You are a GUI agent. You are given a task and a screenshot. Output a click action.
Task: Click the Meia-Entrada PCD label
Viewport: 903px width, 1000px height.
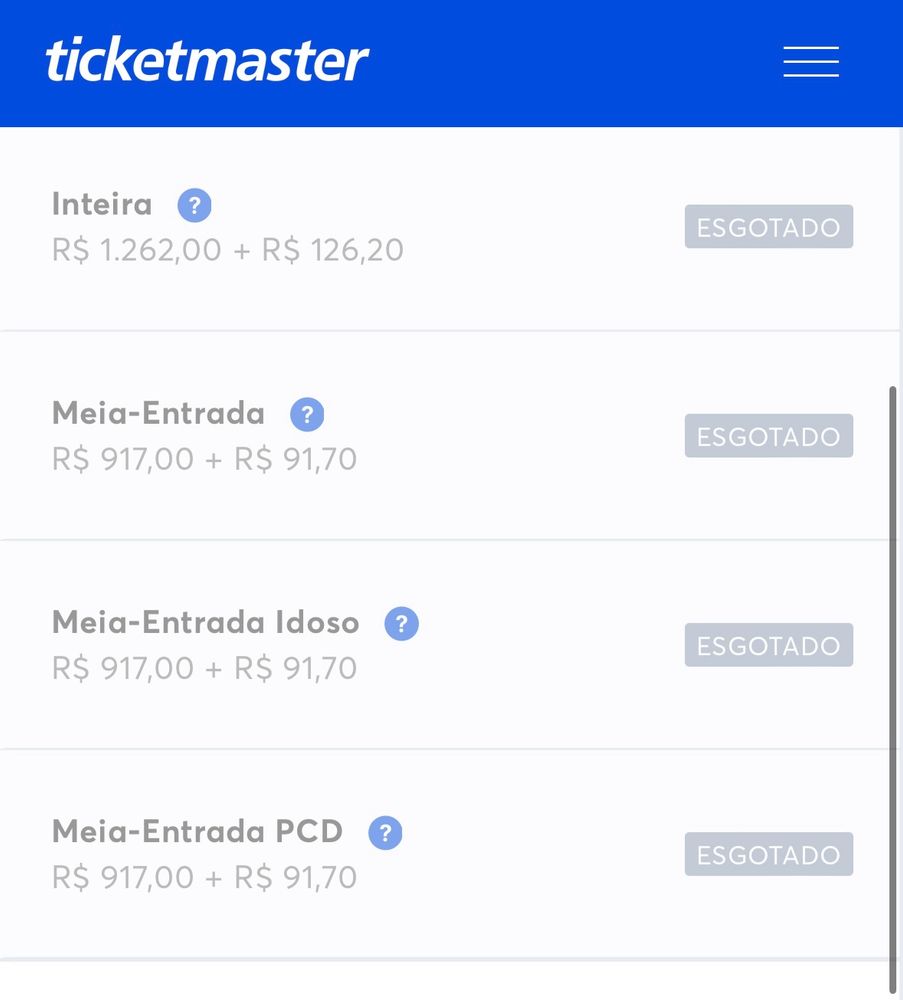click(197, 831)
